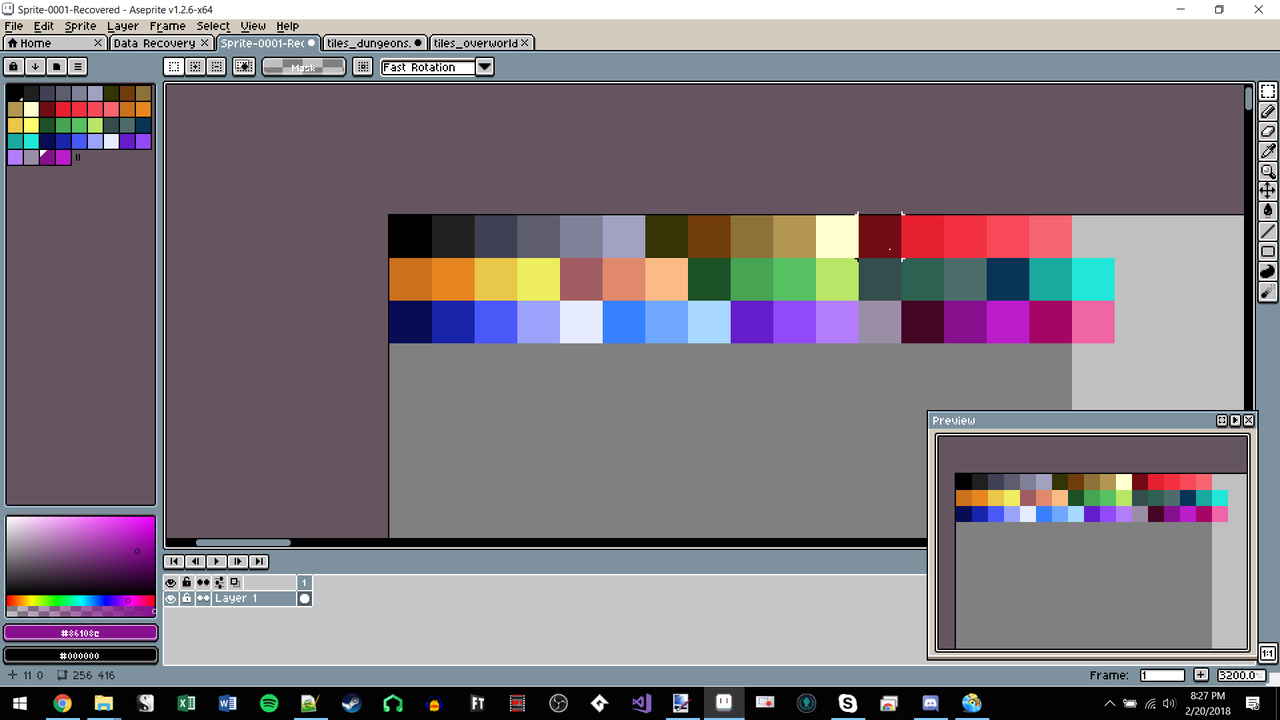Click the Mask color button
The image size is (1280, 720).
coord(304,67)
